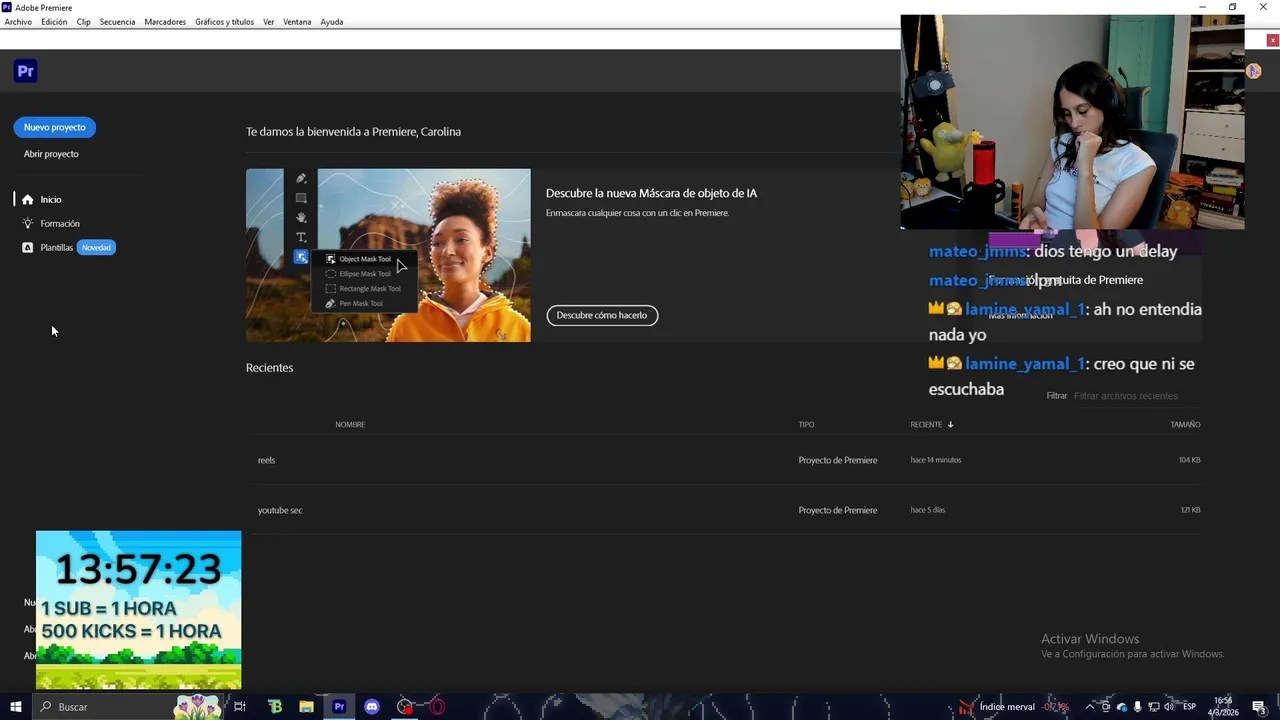Click the OneDrive cloud tray icon

pyautogui.click(x=1121, y=707)
